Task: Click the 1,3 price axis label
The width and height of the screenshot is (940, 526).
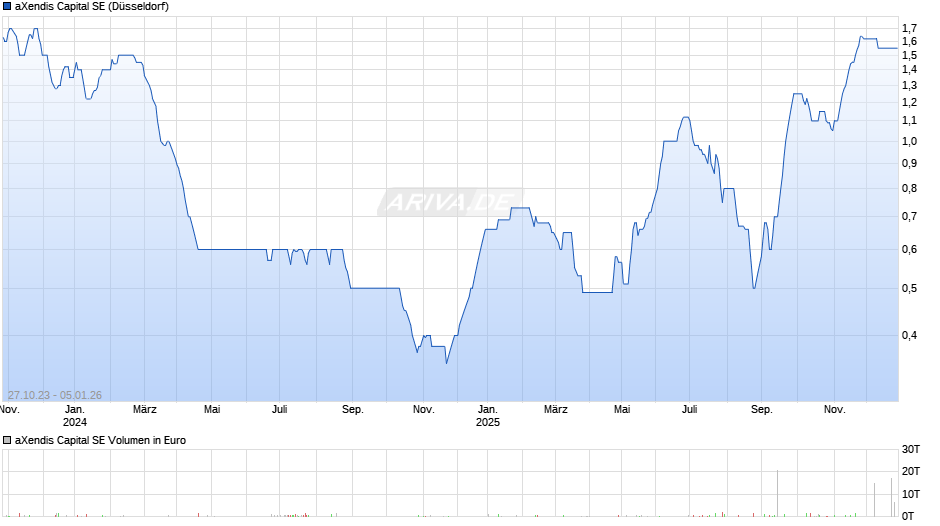Action: 909,85
